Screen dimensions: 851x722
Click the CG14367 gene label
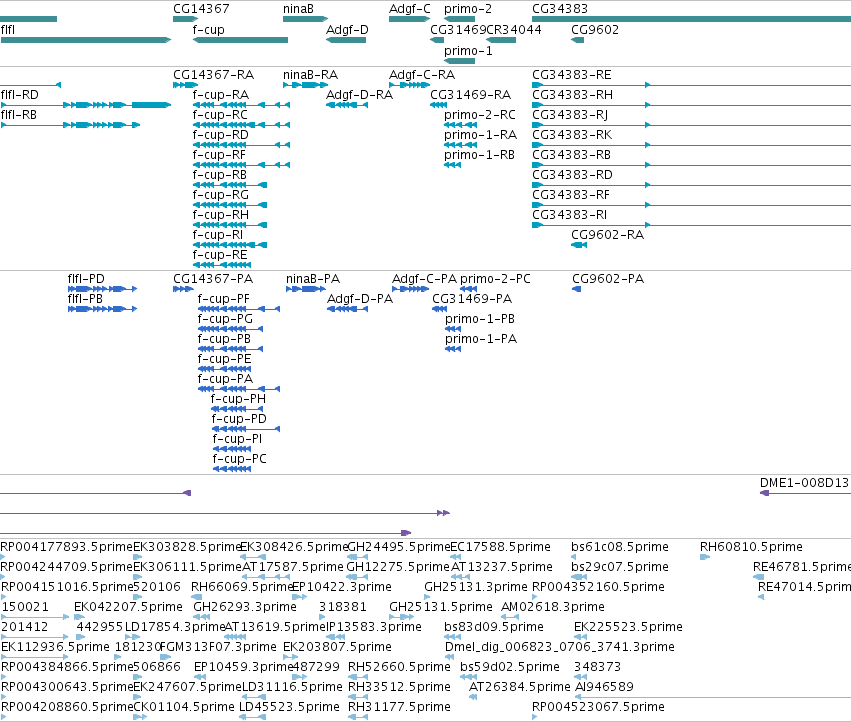[x=201, y=9]
